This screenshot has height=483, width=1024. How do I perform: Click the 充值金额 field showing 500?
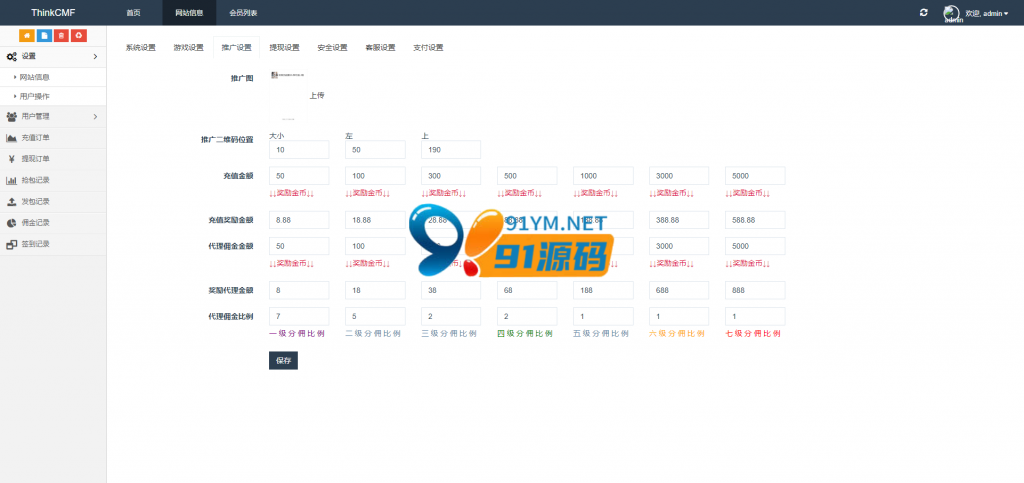(527, 176)
